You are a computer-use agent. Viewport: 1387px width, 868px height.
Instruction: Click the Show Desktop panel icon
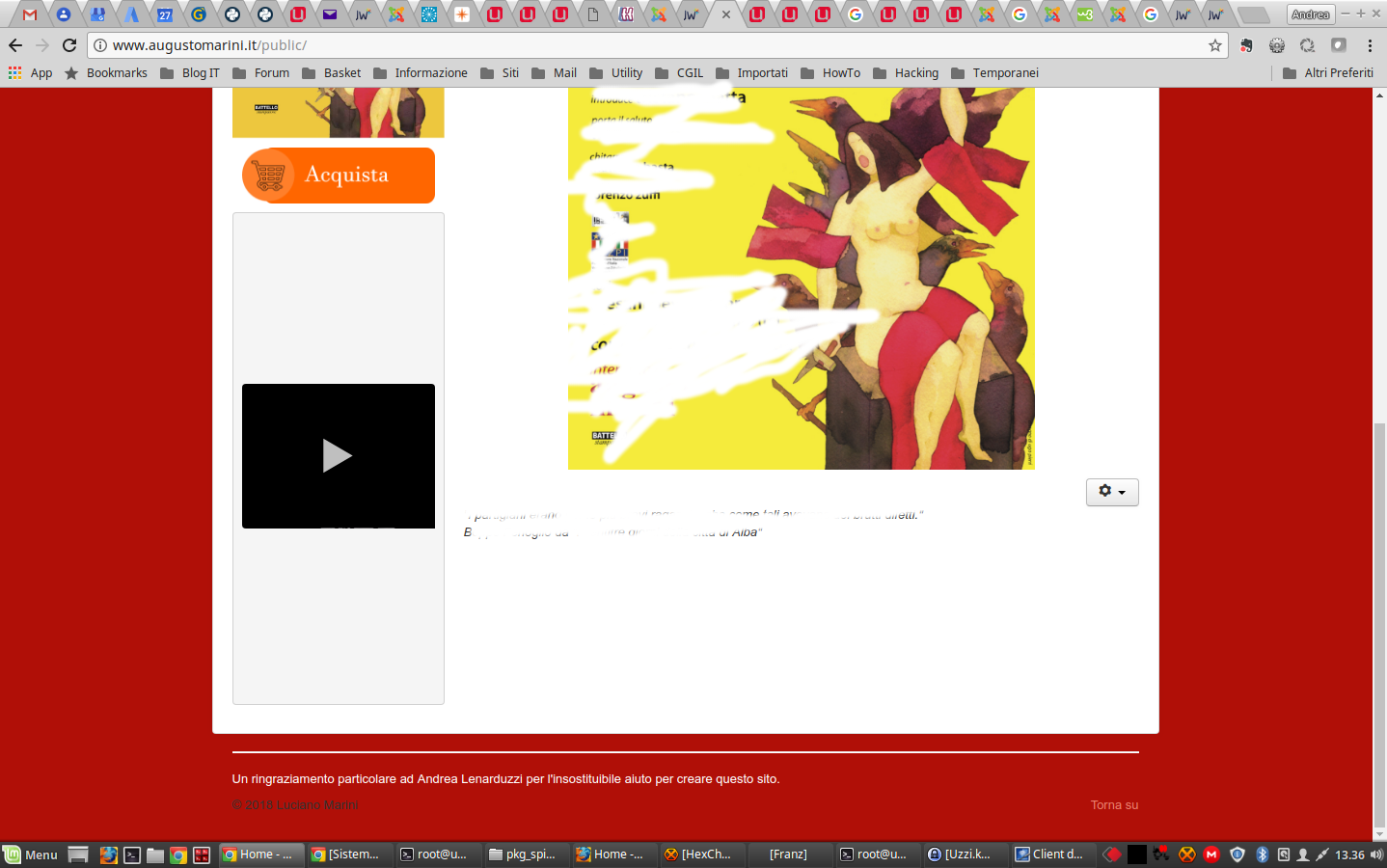tap(78, 854)
